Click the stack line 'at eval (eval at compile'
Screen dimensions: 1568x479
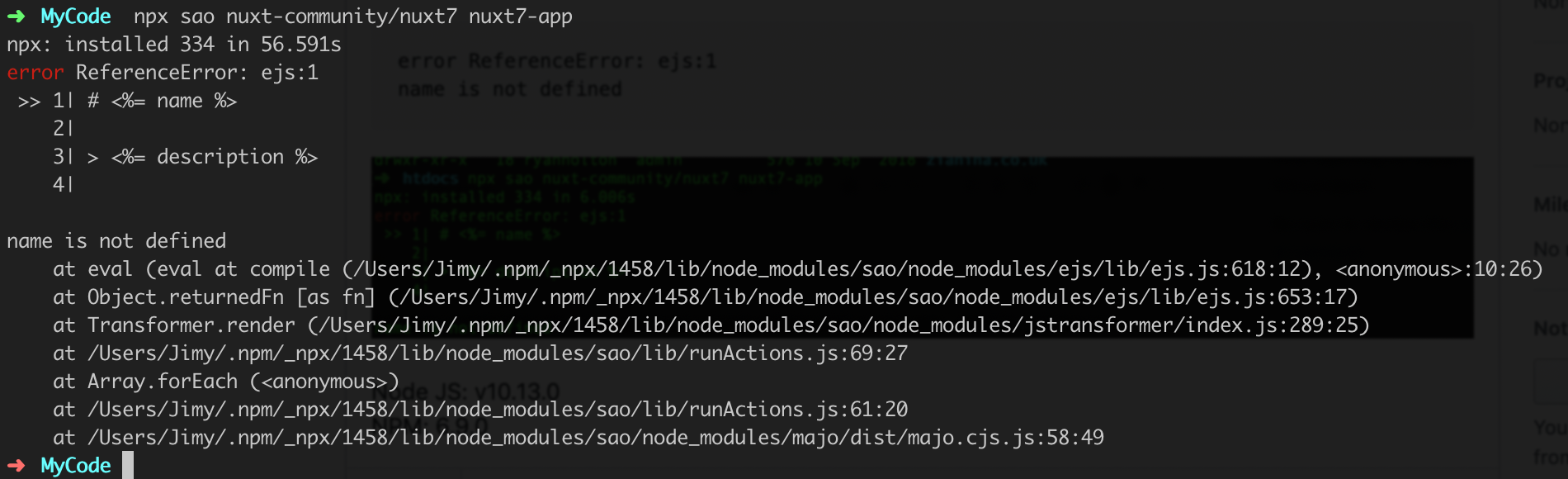coord(797,269)
